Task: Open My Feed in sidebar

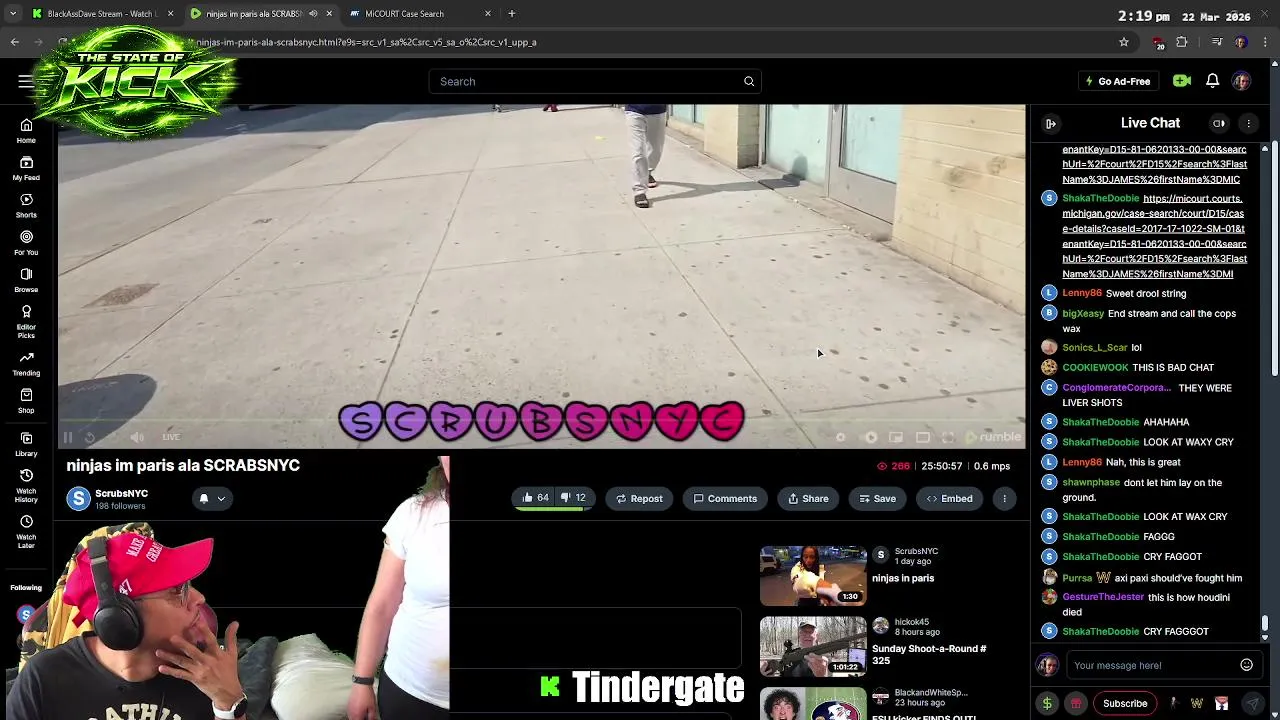Action: pos(26,168)
